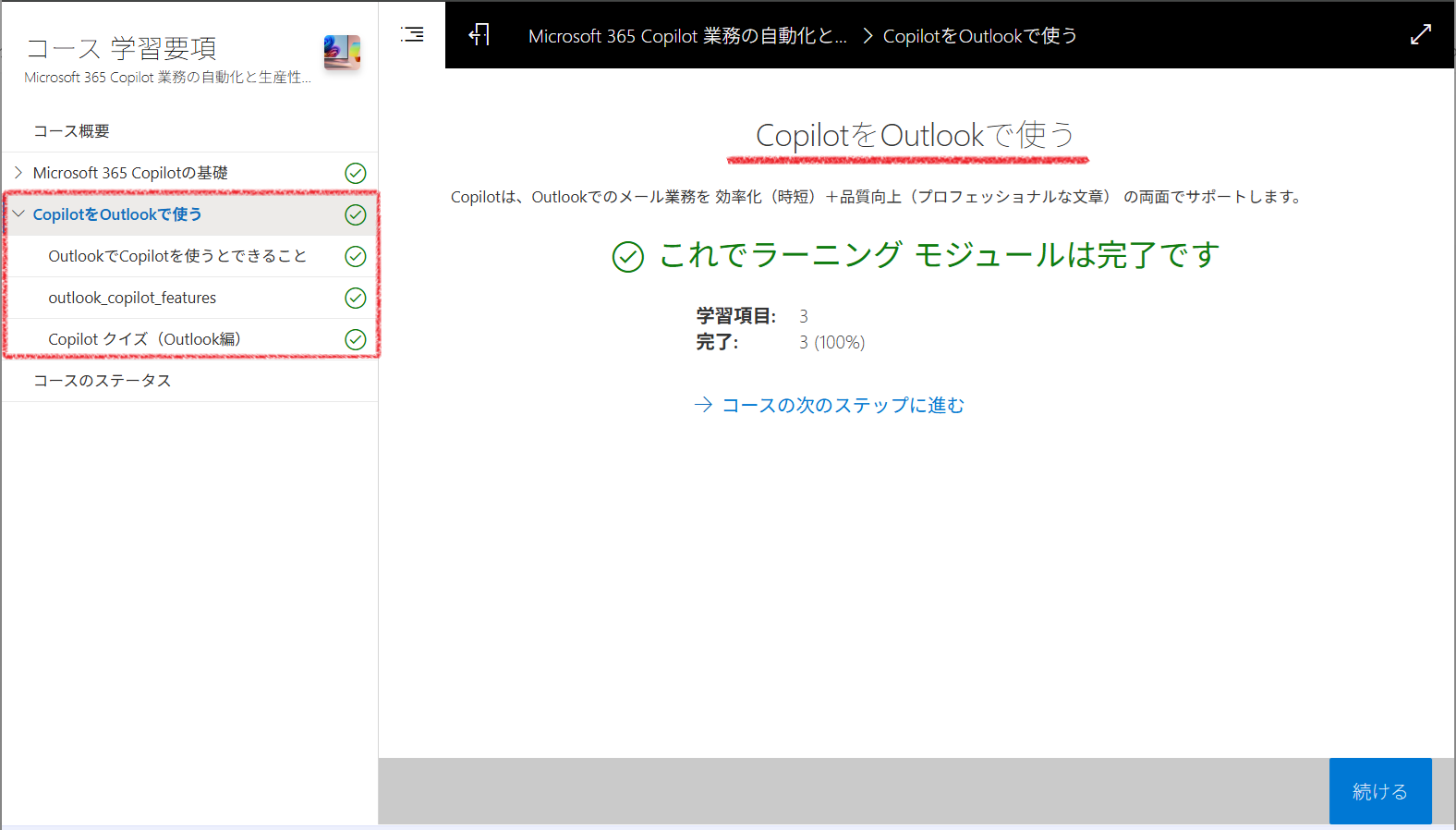The height and width of the screenshot is (830, 1456).
Task: Click breadcrumb CopilotをOutlookで使う
Action: click(980, 36)
